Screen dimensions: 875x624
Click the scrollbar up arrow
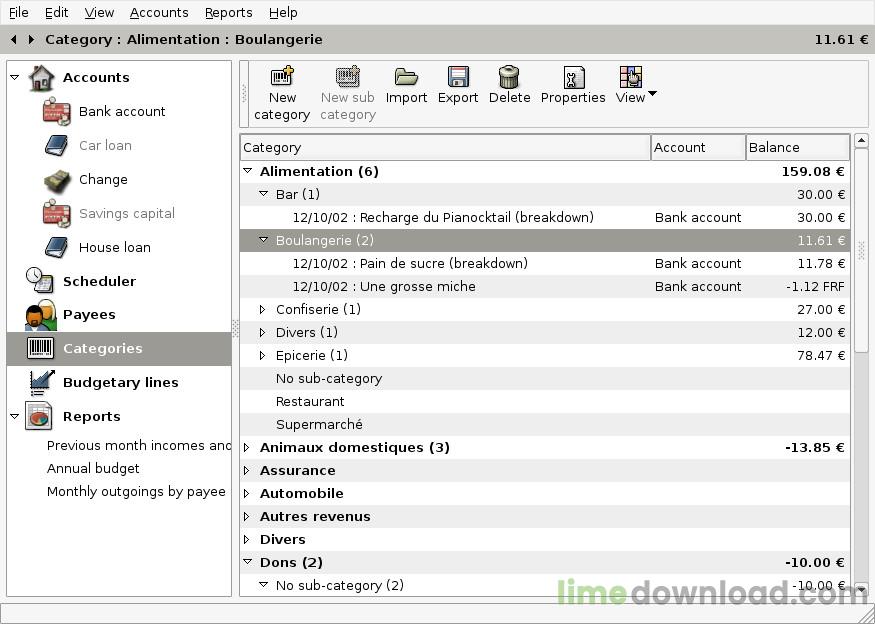tap(861, 141)
